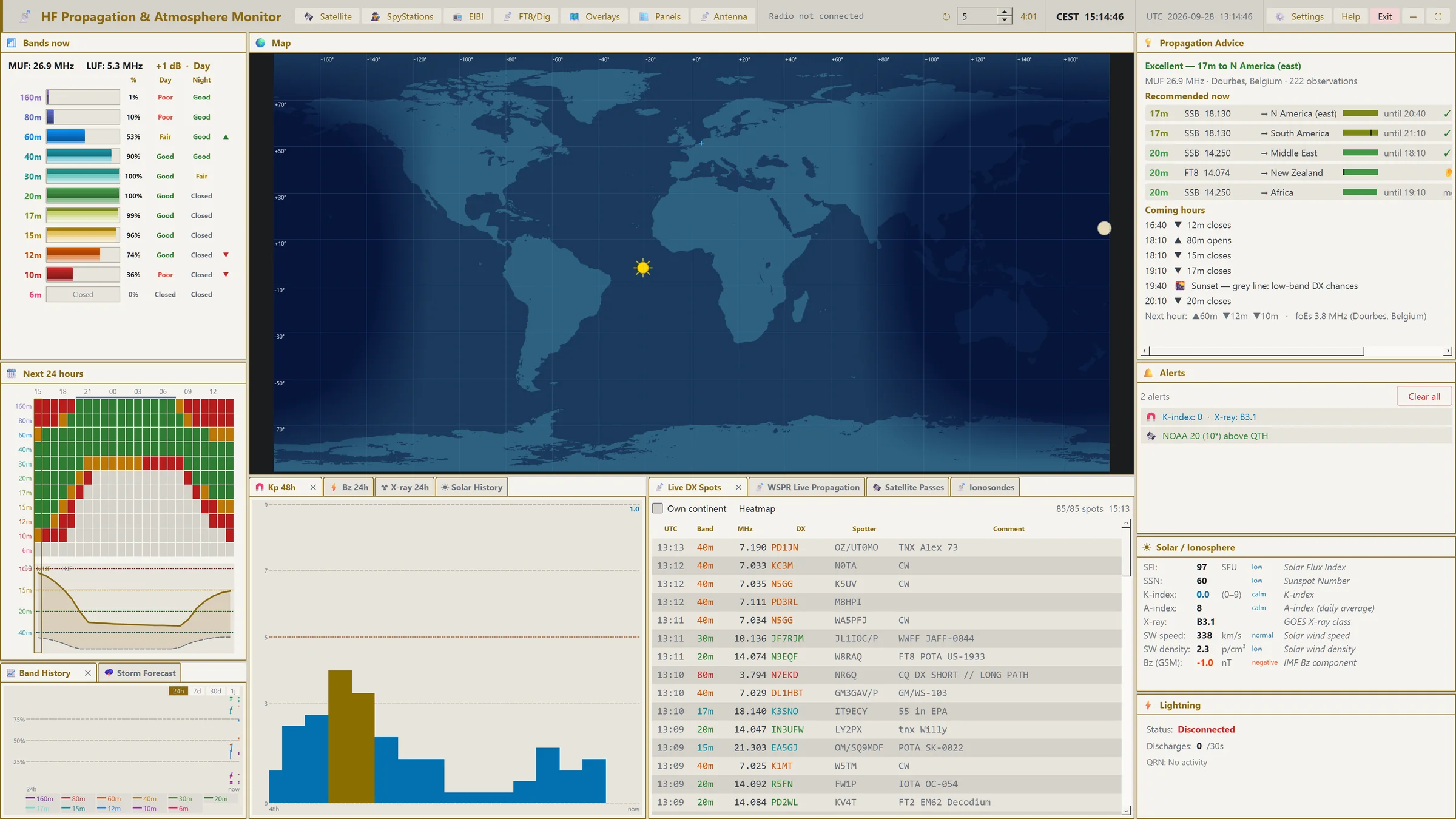Open the Satellite Passes tab
Viewport: 1456px width, 819px height.
tap(908, 487)
